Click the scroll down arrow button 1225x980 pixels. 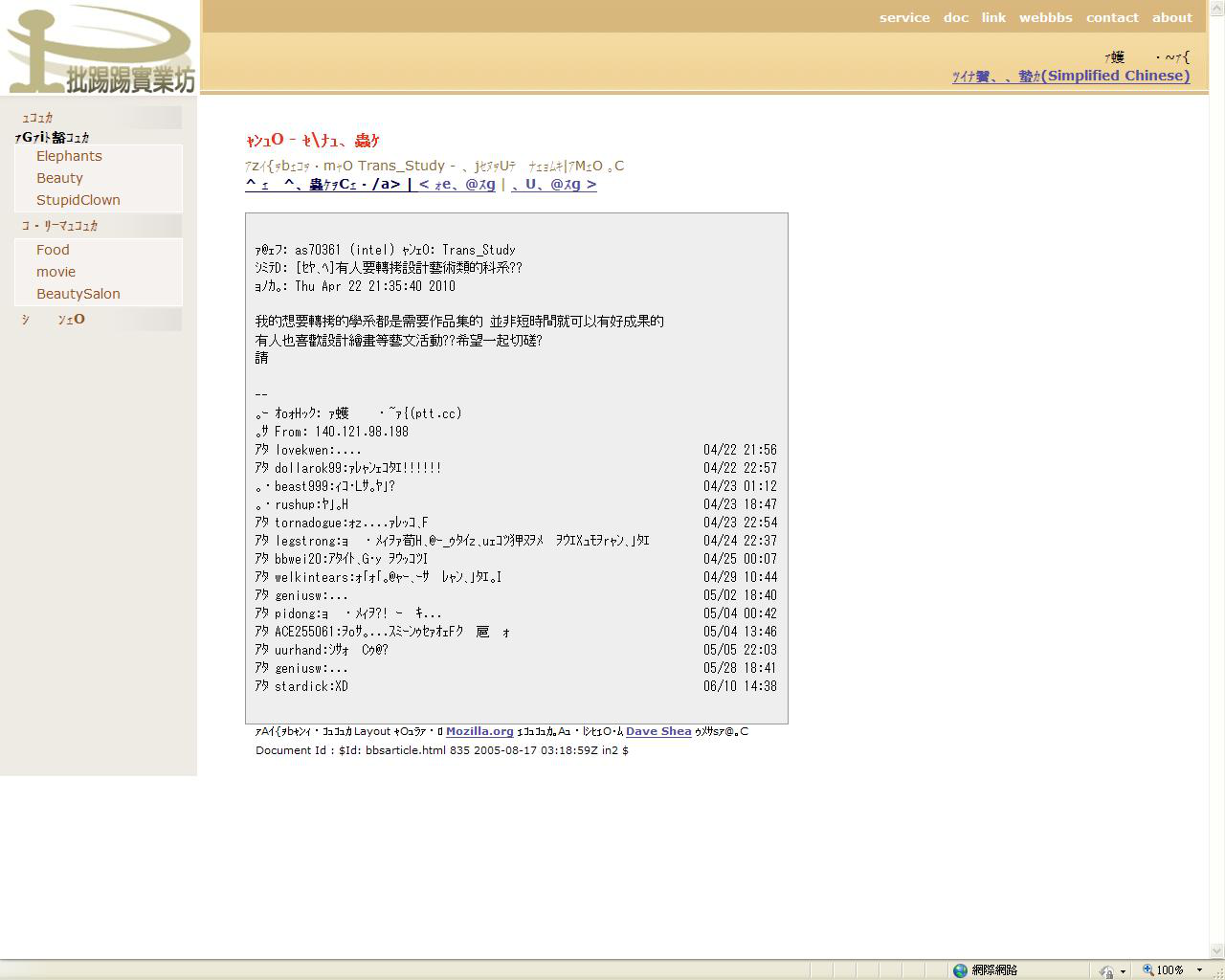point(1217,951)
